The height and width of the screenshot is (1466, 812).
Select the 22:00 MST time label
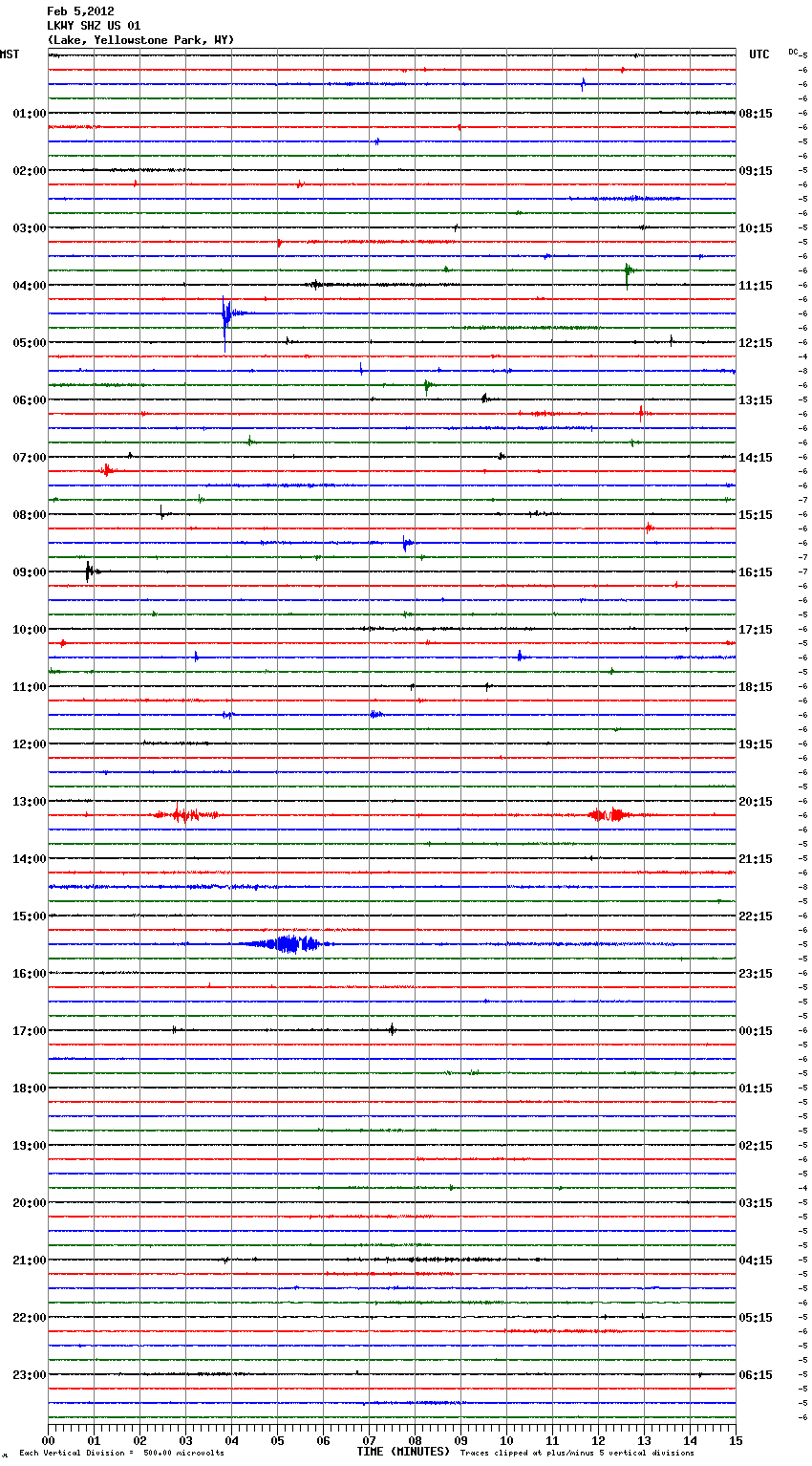point(29,1318)
